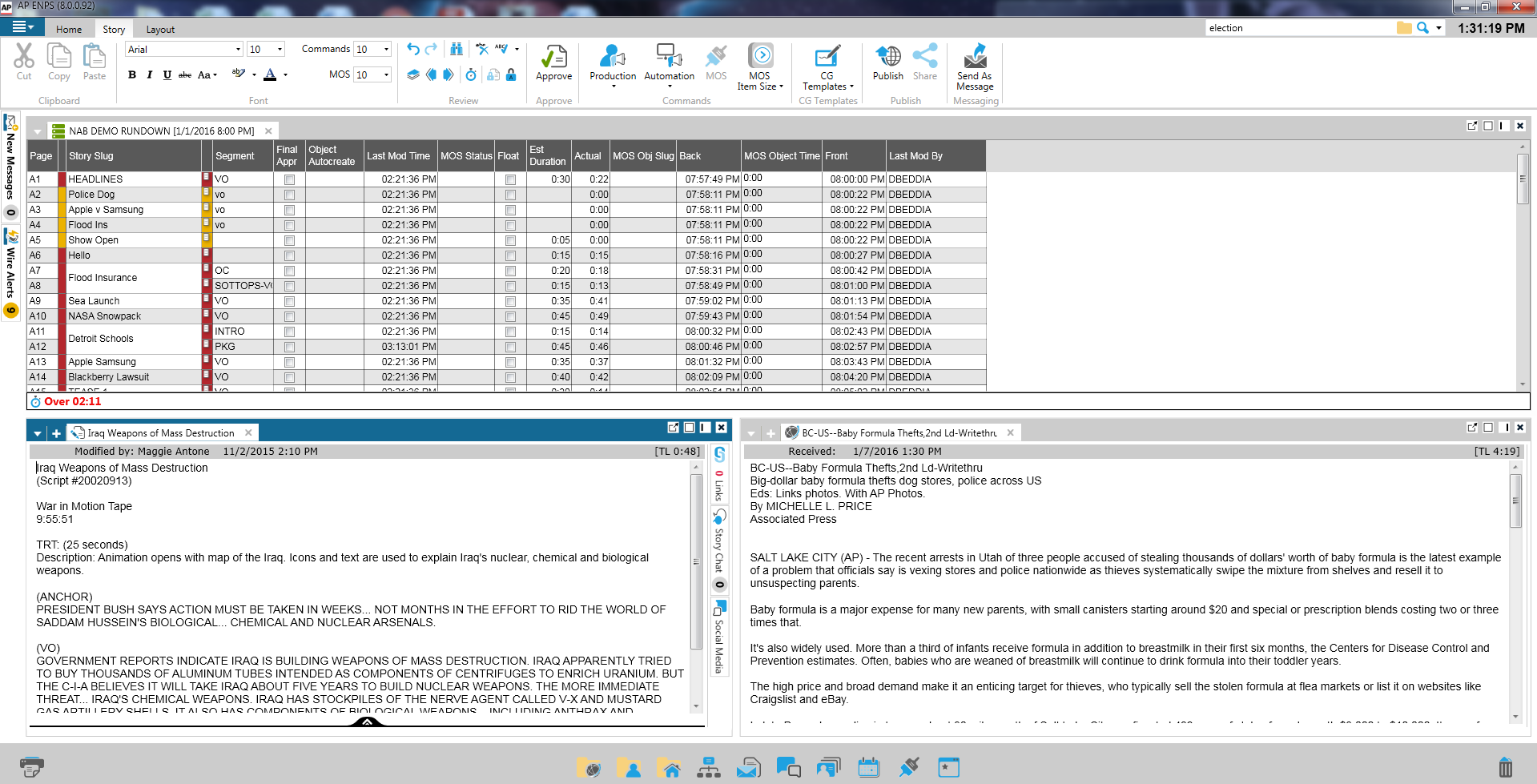Click the Copy icon in Clipboard
Image resolution: width=1537 pixels, height=784 pixels.
[x=58, y=56]
